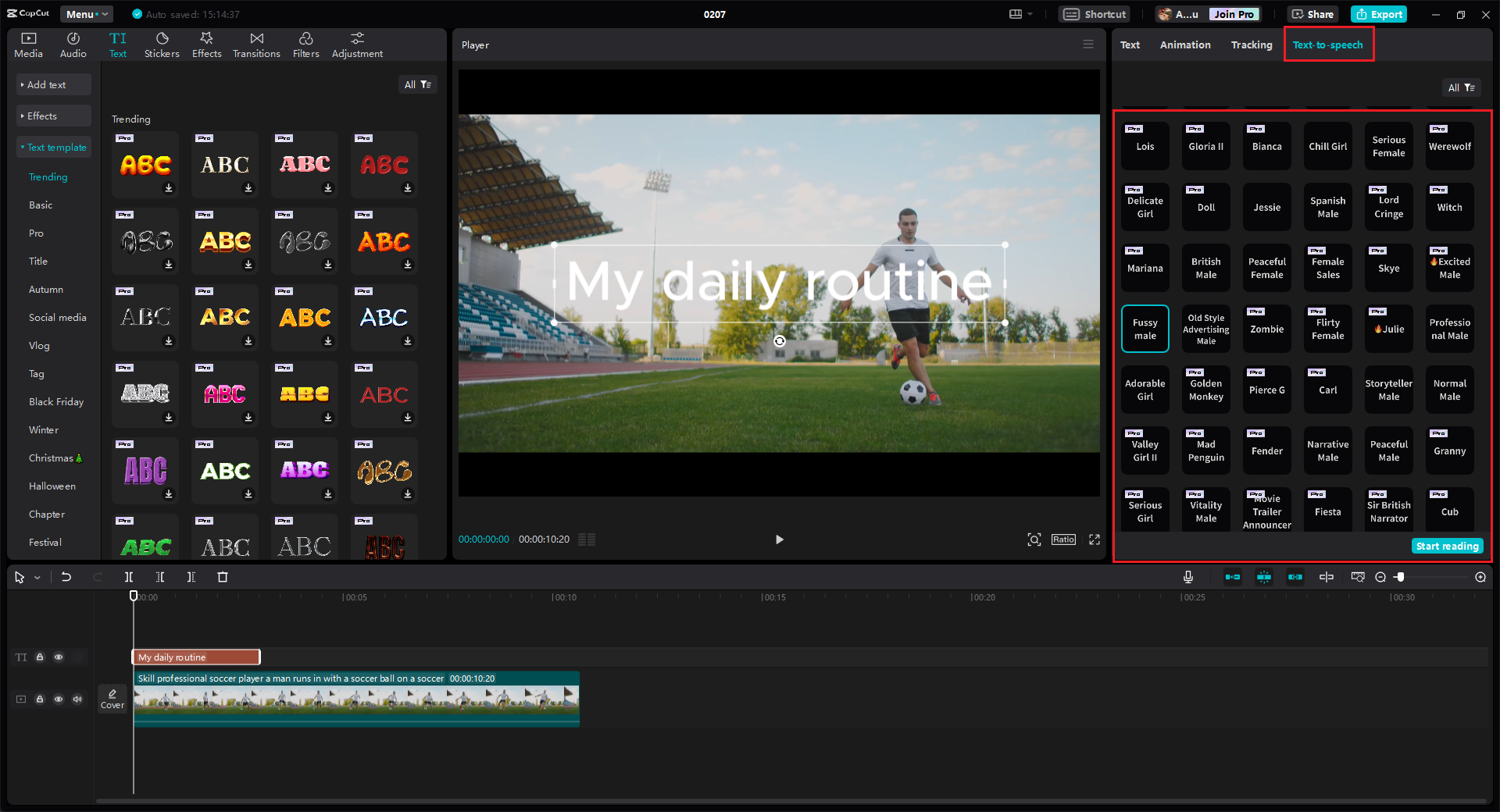
Task: Open the Adjustment panel
Action: pos(357,45)
